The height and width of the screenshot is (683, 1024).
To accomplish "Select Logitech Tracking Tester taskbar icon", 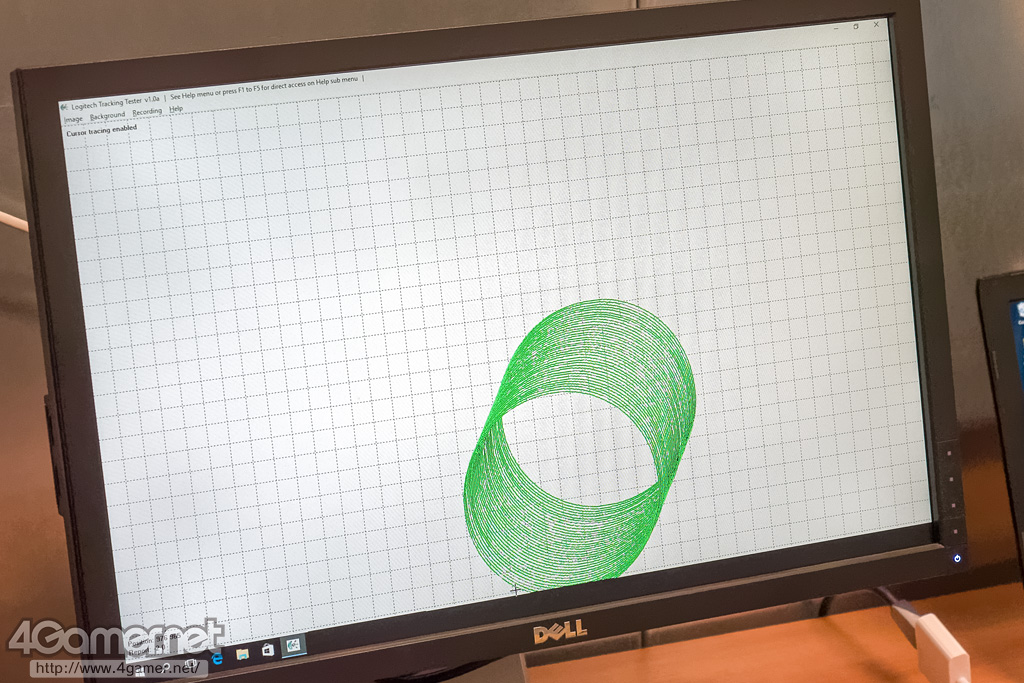I will click(x=293, y=646).
